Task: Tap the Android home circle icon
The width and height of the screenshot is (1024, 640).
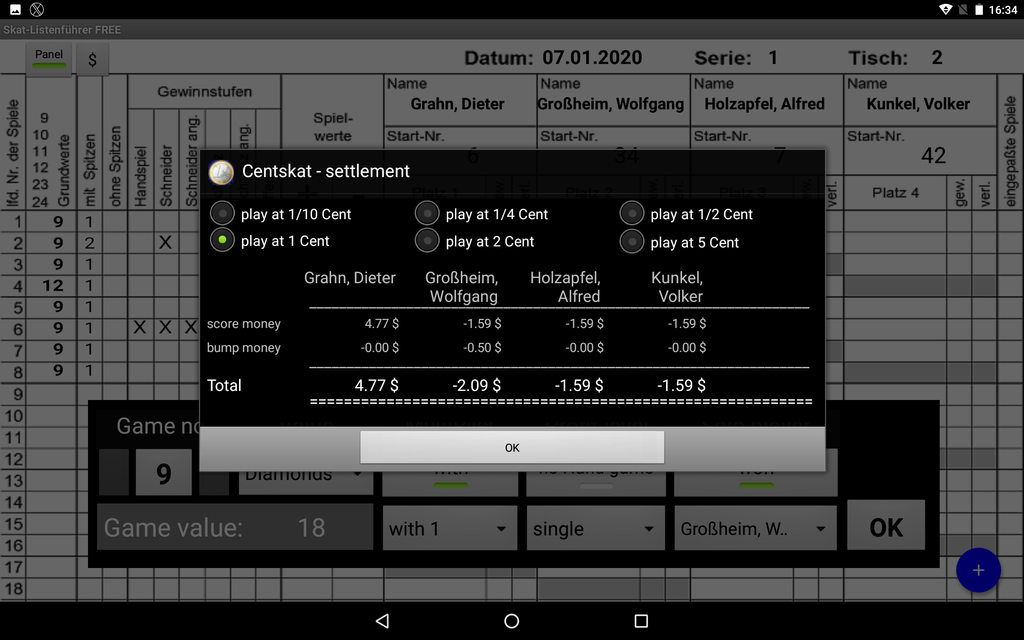Action: pos(512,621)
